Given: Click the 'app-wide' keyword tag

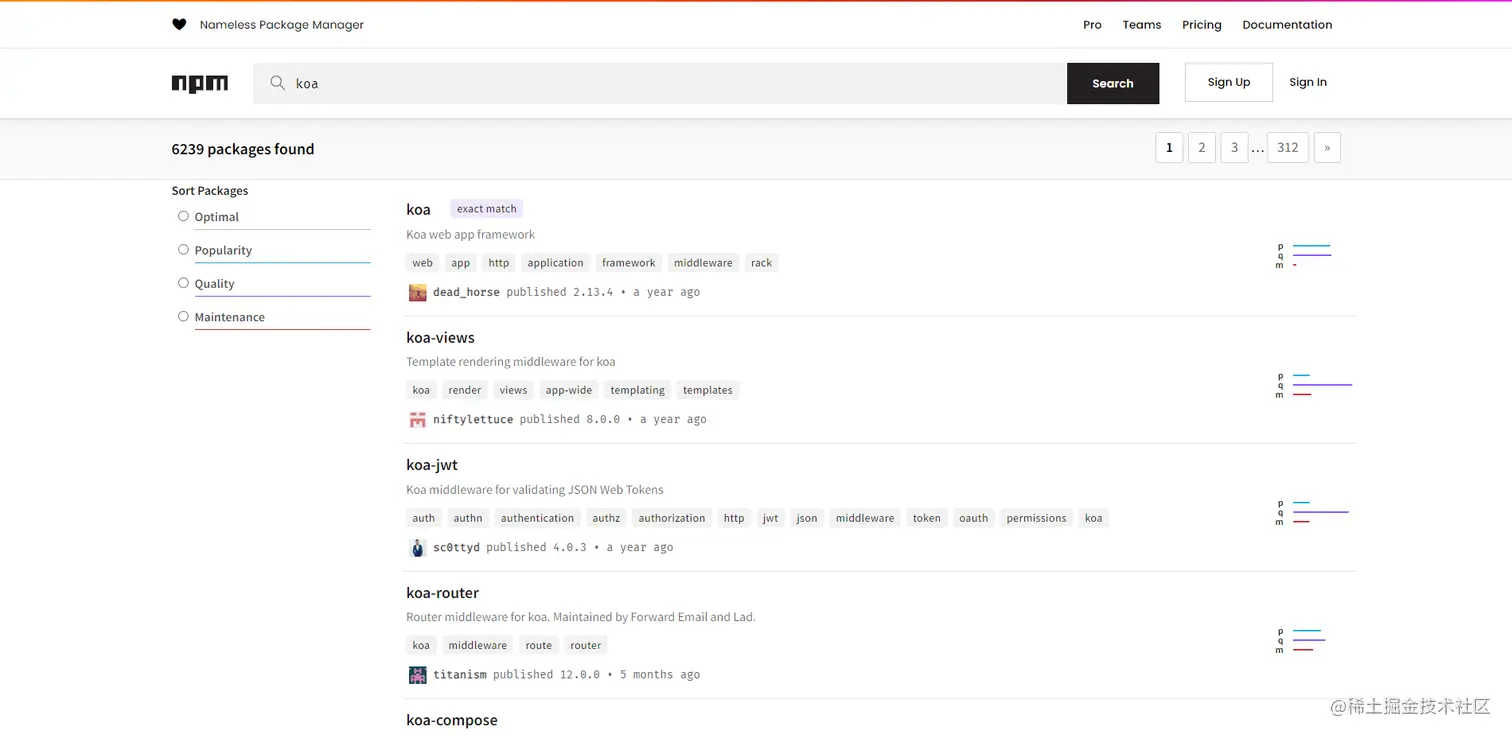Looking at the screenshot, I should [x=569, y=390].
